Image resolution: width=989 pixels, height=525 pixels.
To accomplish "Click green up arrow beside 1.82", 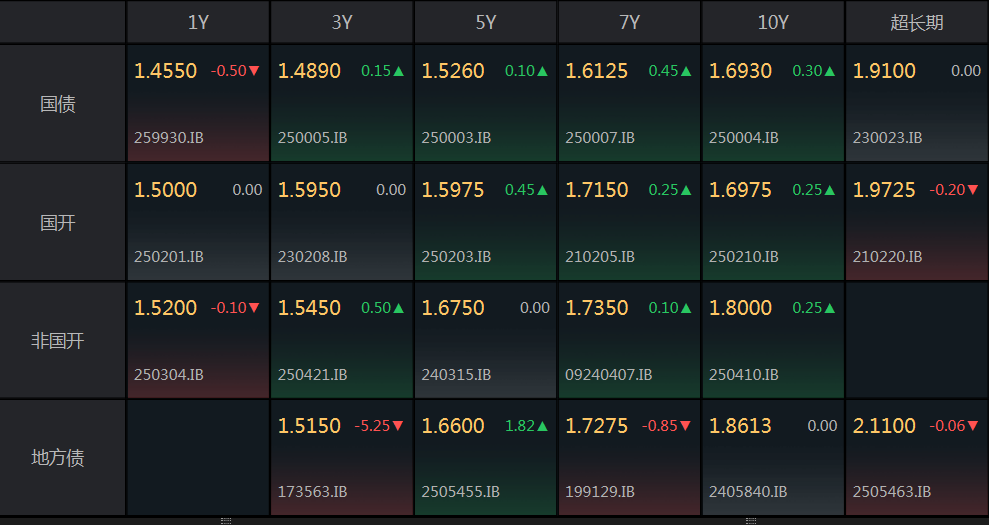I will (x=543, y=426).
